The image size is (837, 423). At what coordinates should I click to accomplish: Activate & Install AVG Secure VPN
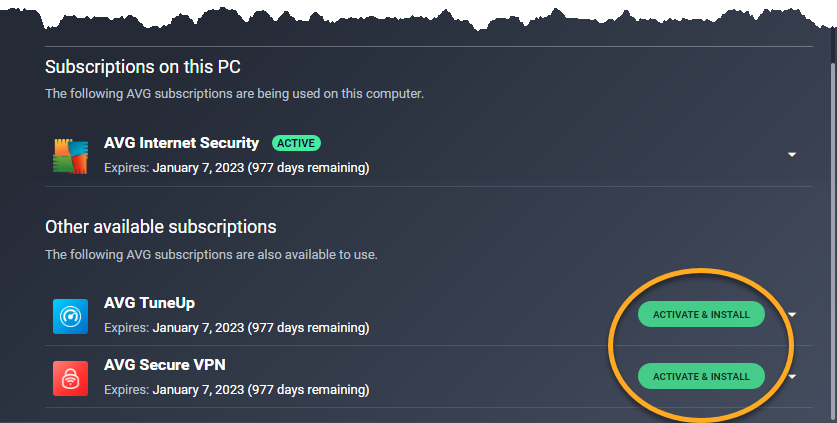tap(701, 376)
